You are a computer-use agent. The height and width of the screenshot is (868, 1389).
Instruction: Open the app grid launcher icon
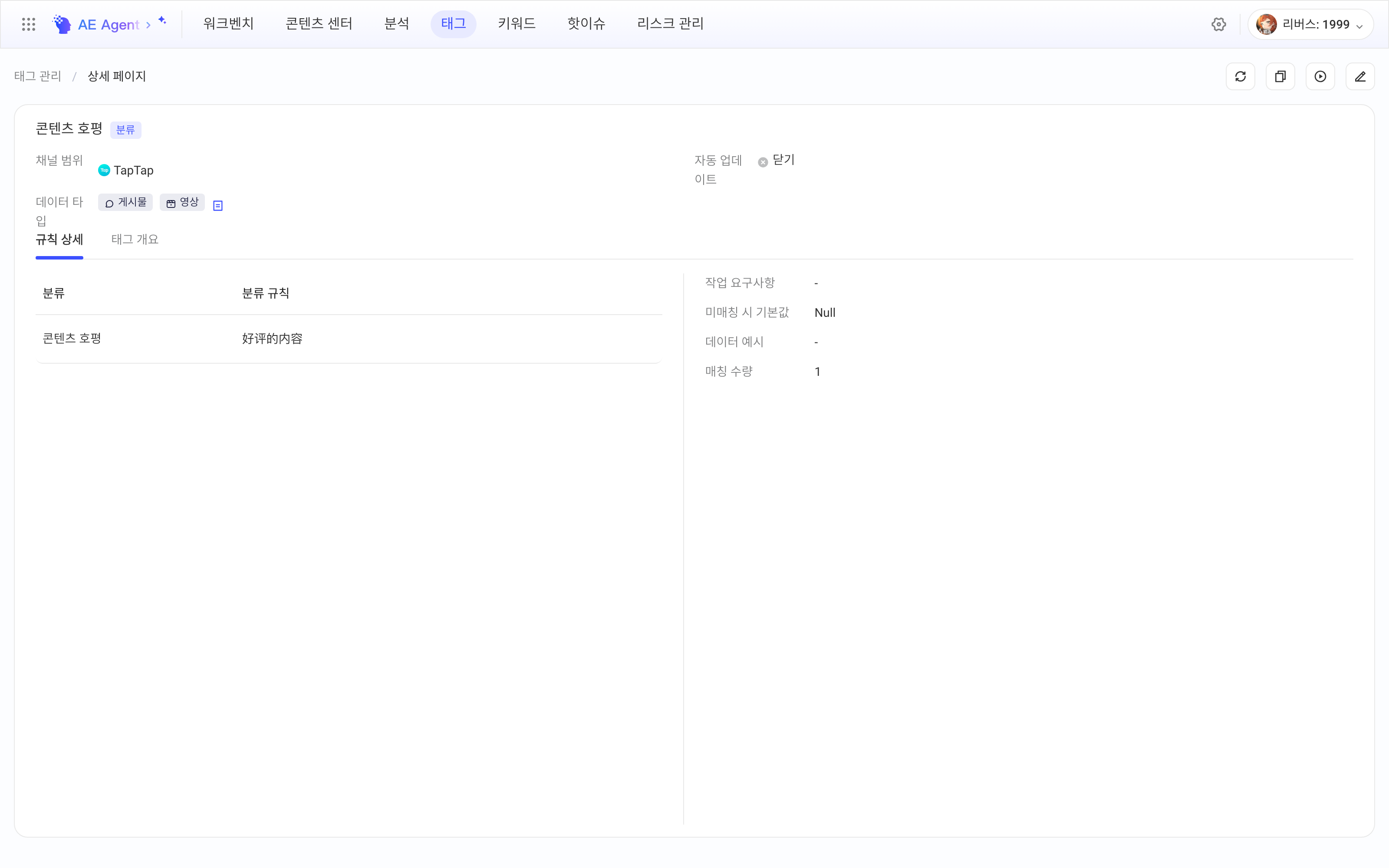coord(28,24)
